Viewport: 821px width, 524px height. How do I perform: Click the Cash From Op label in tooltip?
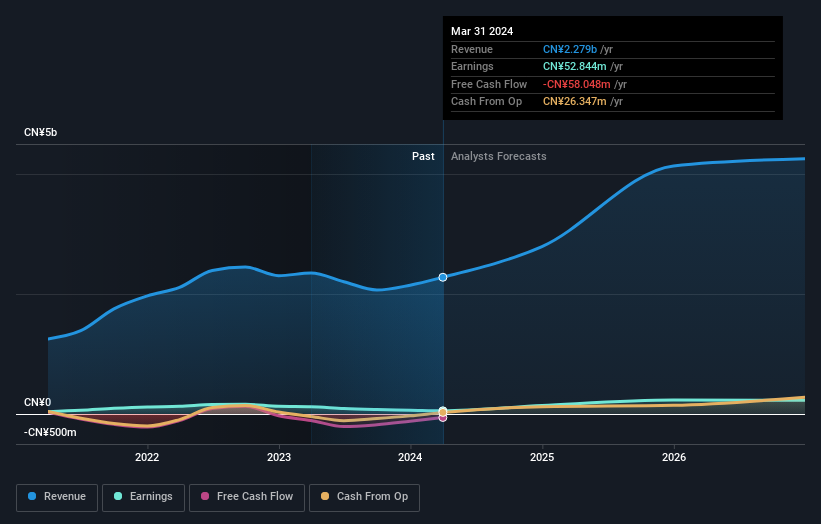pos(486,102)
